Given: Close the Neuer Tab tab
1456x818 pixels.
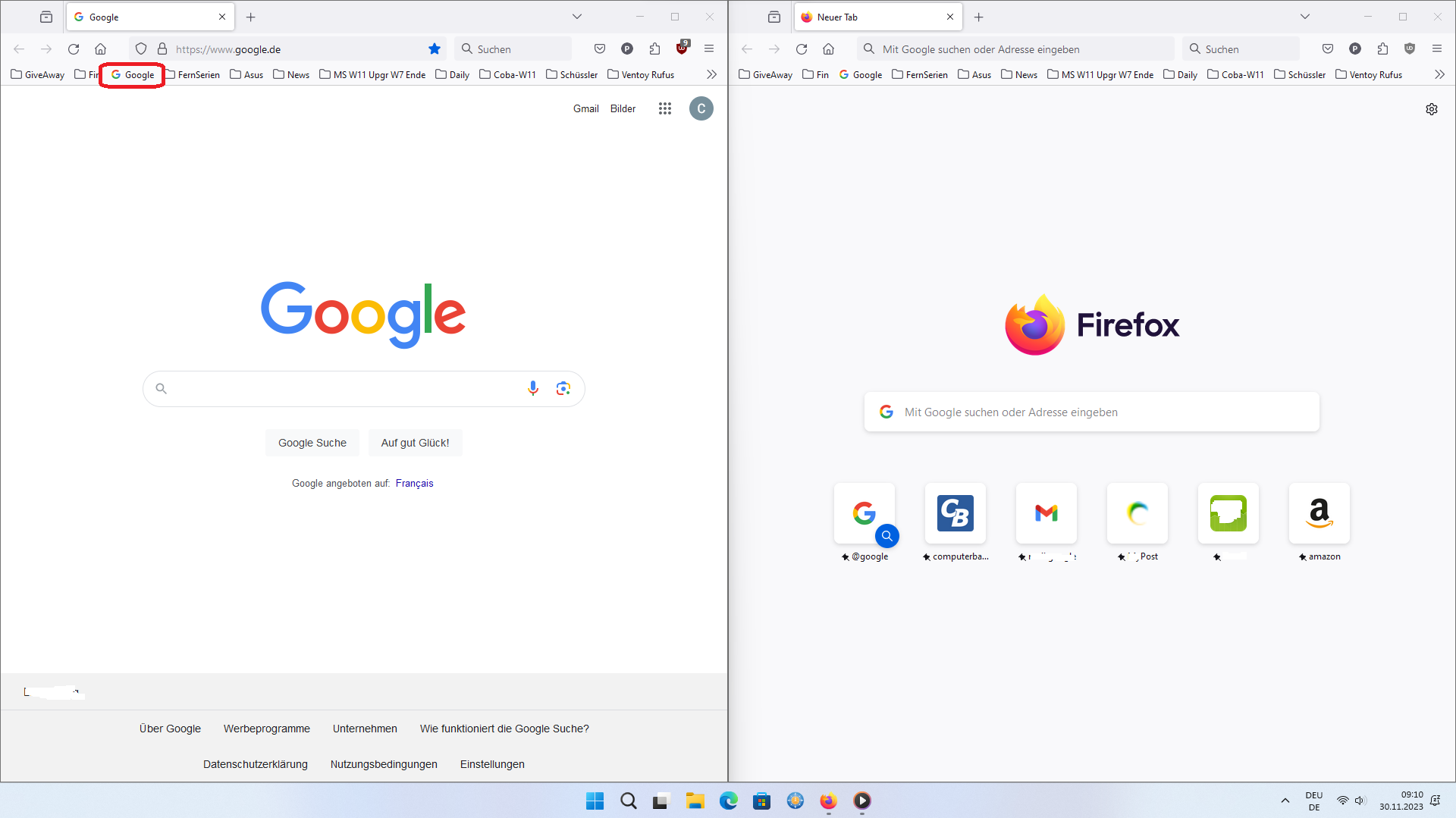Looking at the screenshot, I should [x=950, y=17].
